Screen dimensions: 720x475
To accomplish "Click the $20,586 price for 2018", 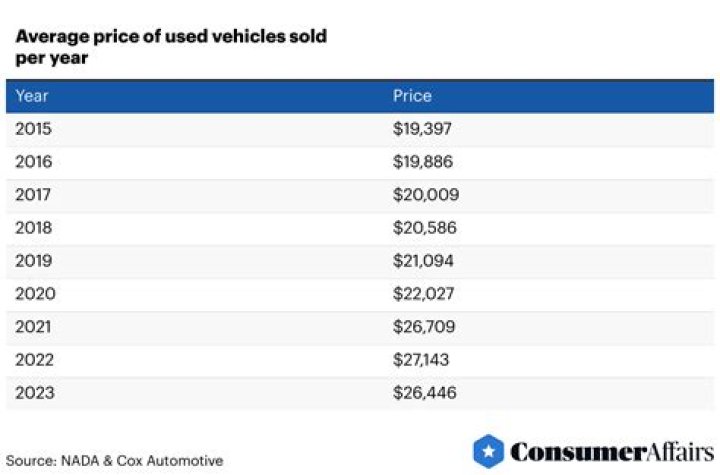I will 426,228.
